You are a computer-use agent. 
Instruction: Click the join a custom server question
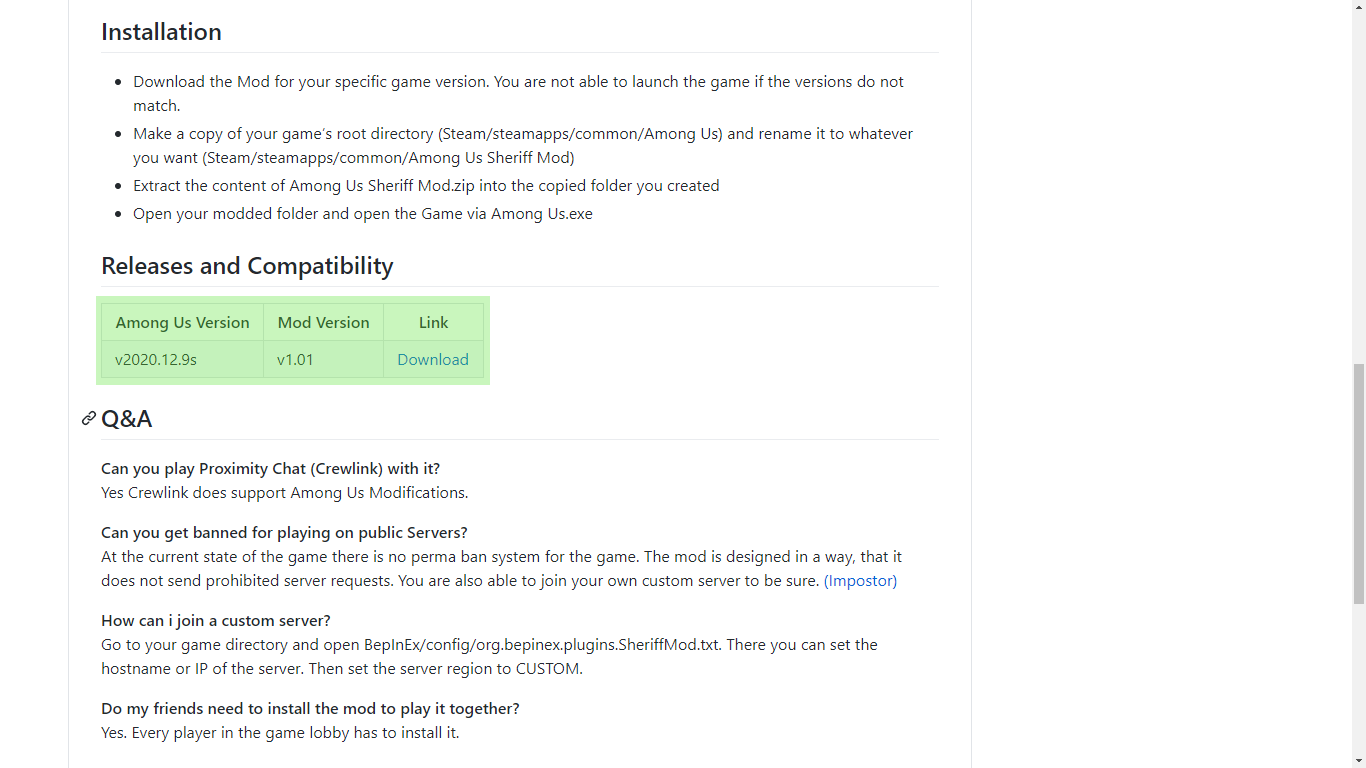tap(215, 621)
